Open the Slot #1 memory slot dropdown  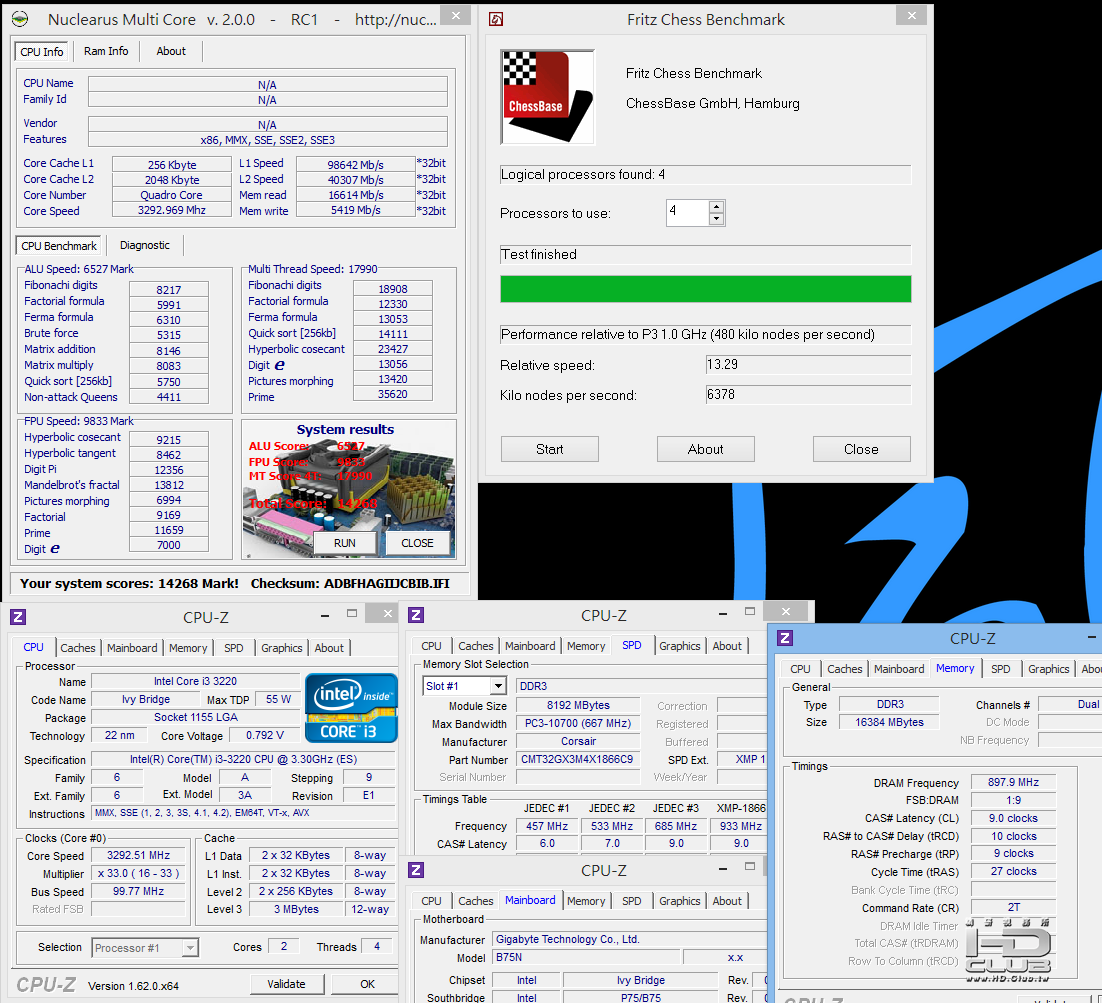498,686
